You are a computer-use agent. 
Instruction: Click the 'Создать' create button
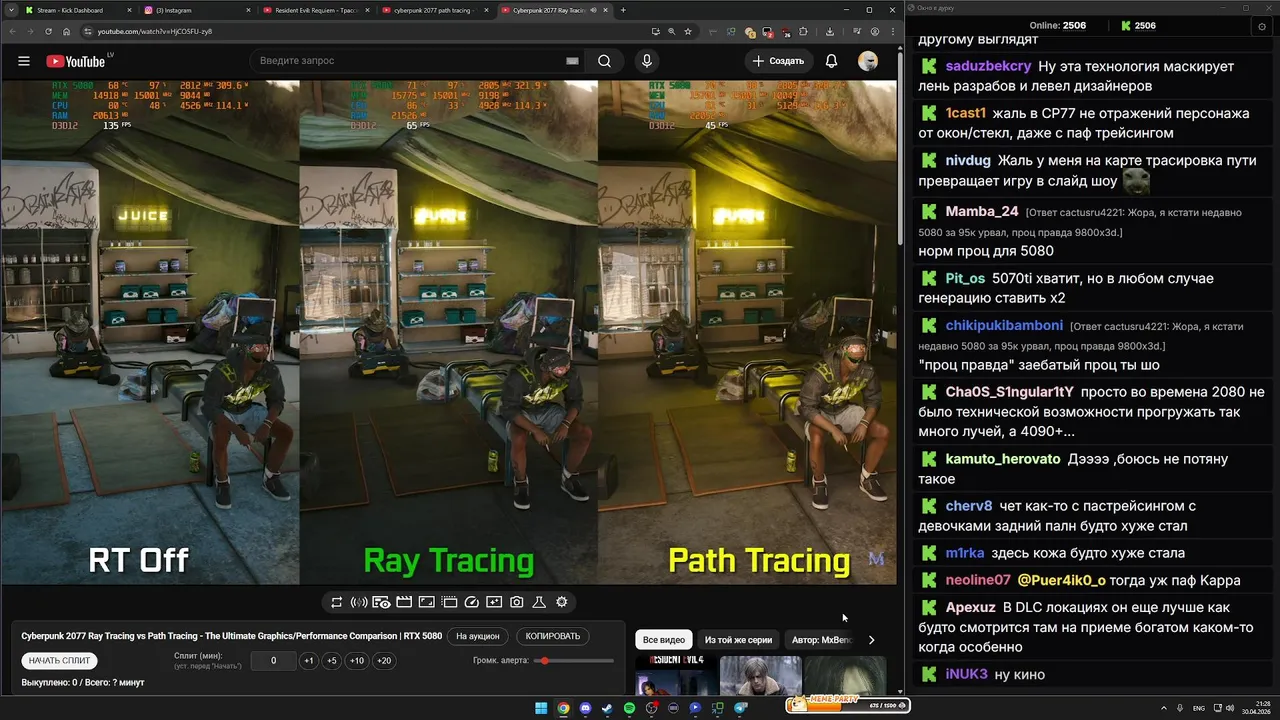(778, 61)
